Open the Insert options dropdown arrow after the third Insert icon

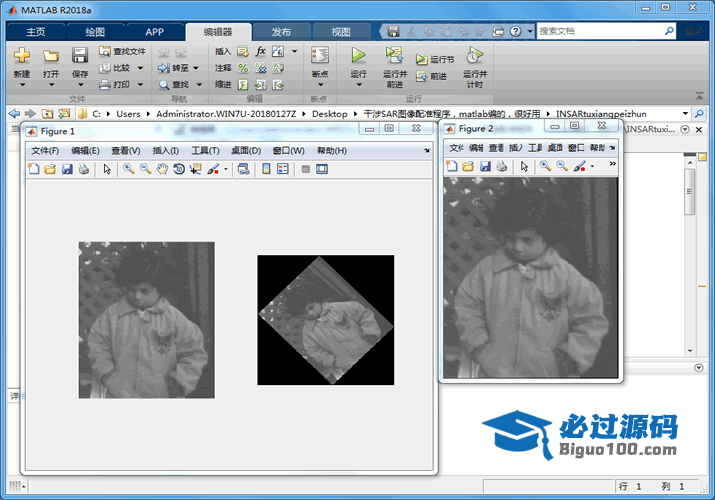(295, 51)
